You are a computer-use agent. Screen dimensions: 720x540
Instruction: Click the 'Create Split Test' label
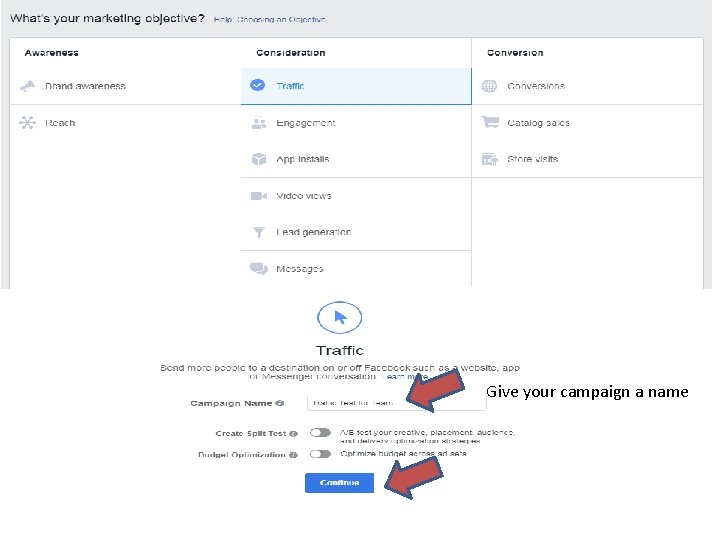click(251, 433)
